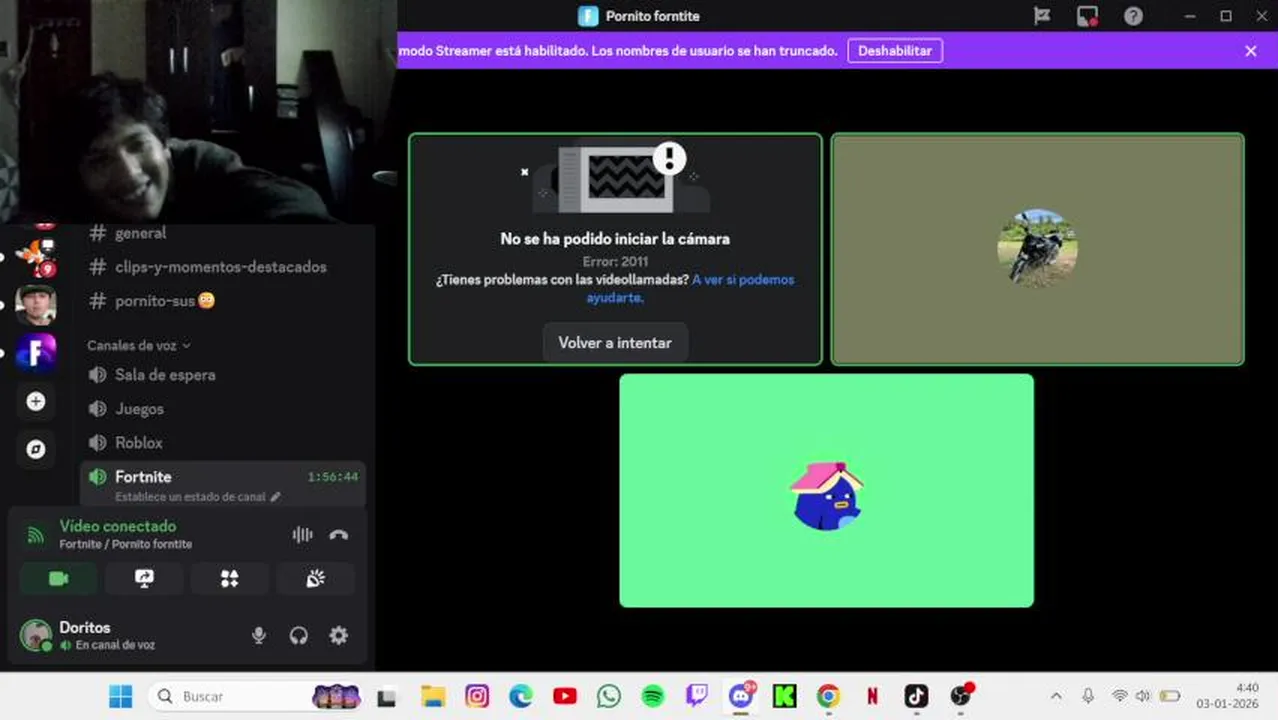Screen dimensions: 1278x720
Task: Dismiss the Streamer mode purple banner
Action: pyautogui.click(x=1250, y=51)
